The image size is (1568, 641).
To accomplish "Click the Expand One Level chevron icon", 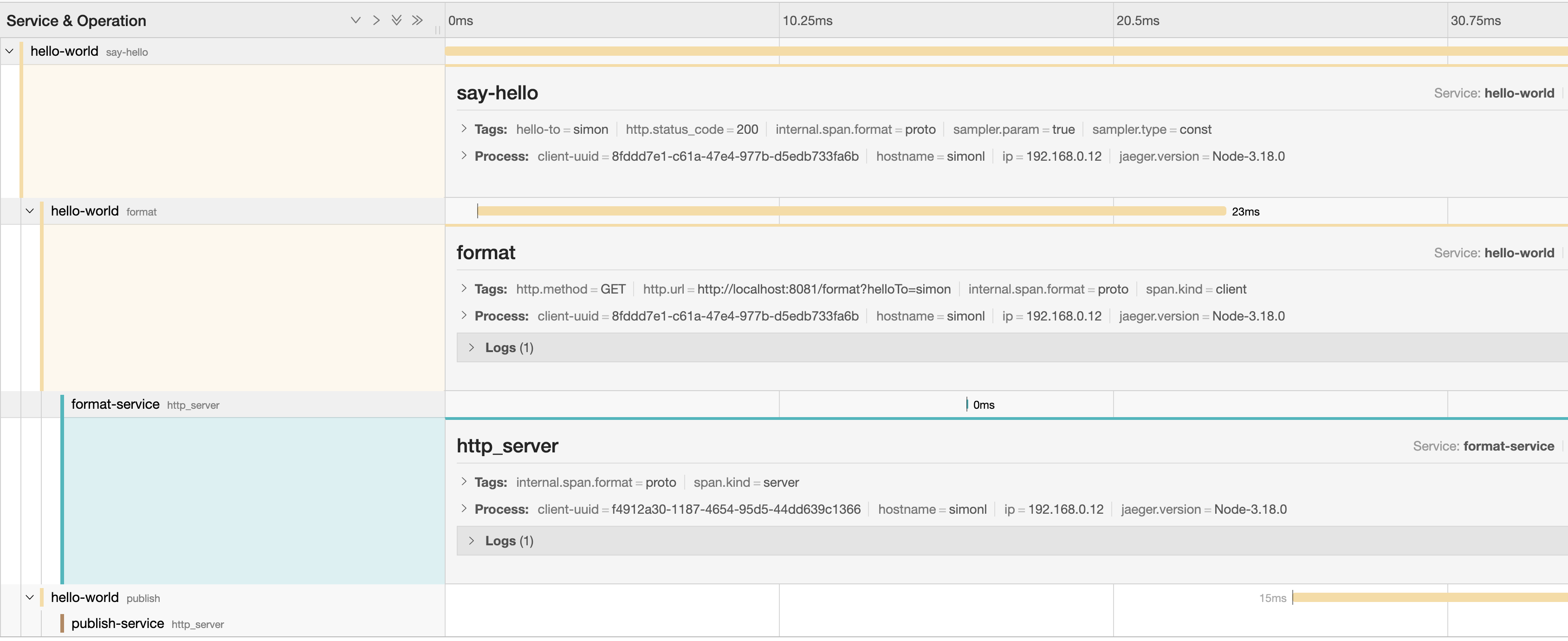I will pos(356,20).
